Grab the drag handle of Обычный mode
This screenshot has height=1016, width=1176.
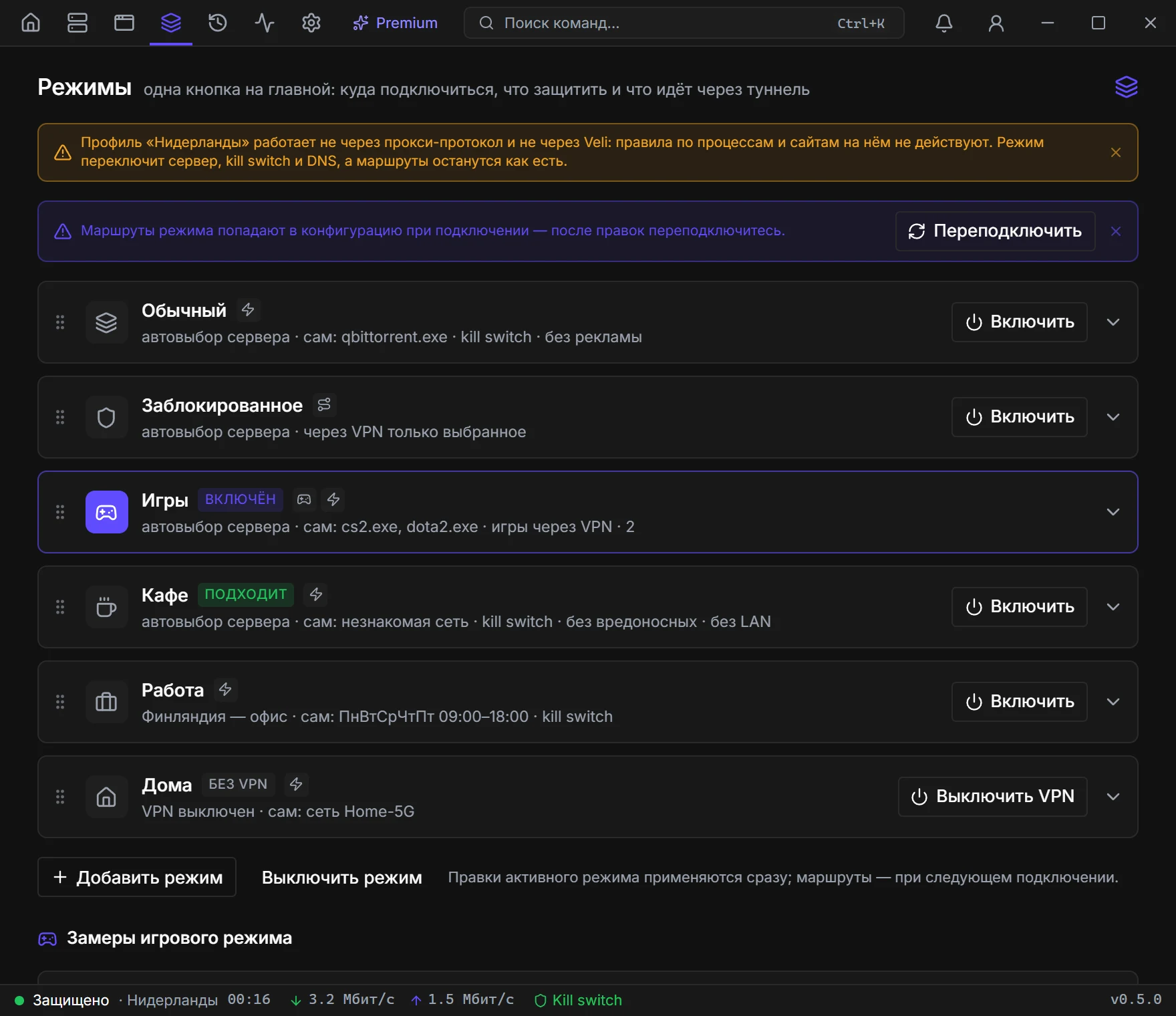click(x=60, y=322)
